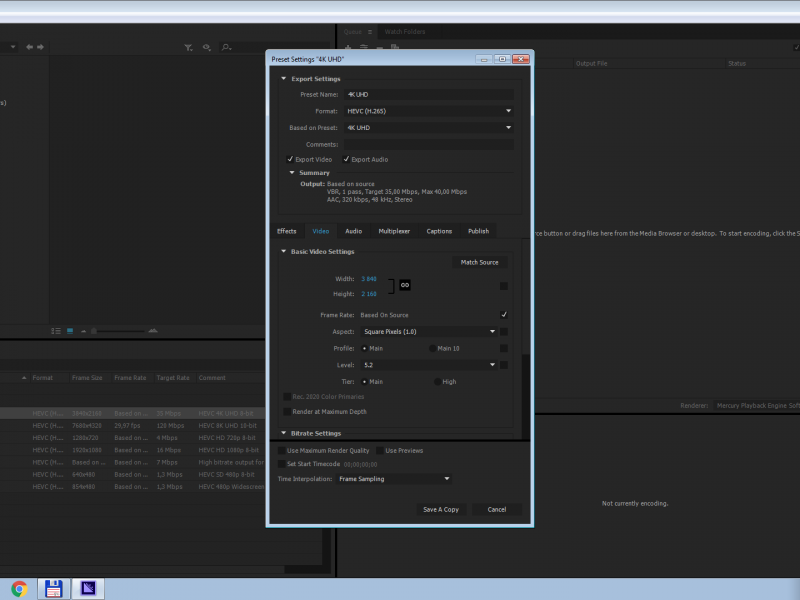Toggle the Export Video checkbox
Screen dimensions: 800x600
click(x=290, y=159)
